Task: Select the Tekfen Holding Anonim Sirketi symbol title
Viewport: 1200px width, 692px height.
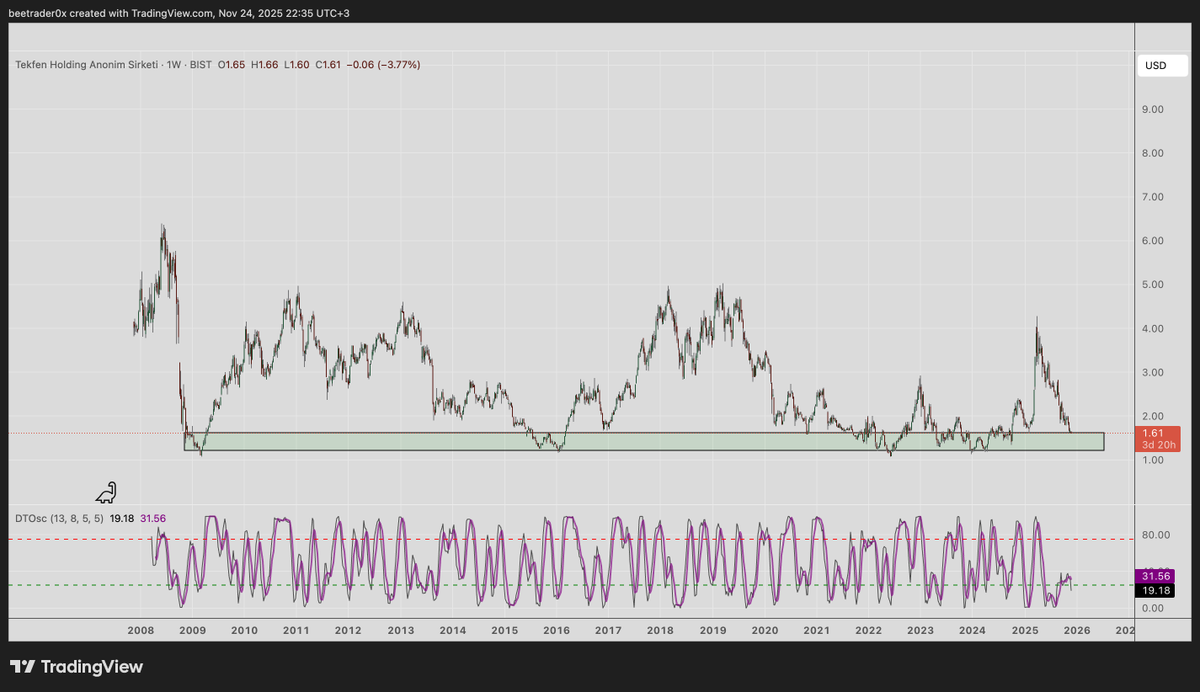Action: tap(88, 65)
